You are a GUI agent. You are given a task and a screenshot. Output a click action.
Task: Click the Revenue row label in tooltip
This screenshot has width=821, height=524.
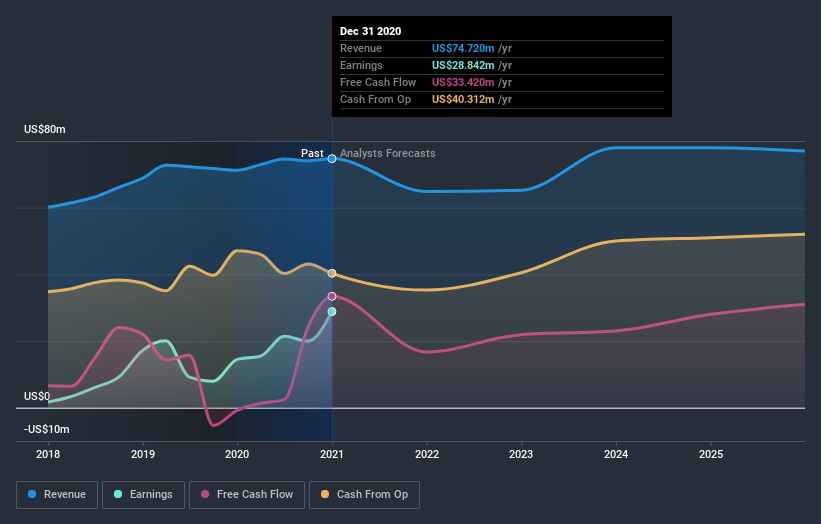361,48
